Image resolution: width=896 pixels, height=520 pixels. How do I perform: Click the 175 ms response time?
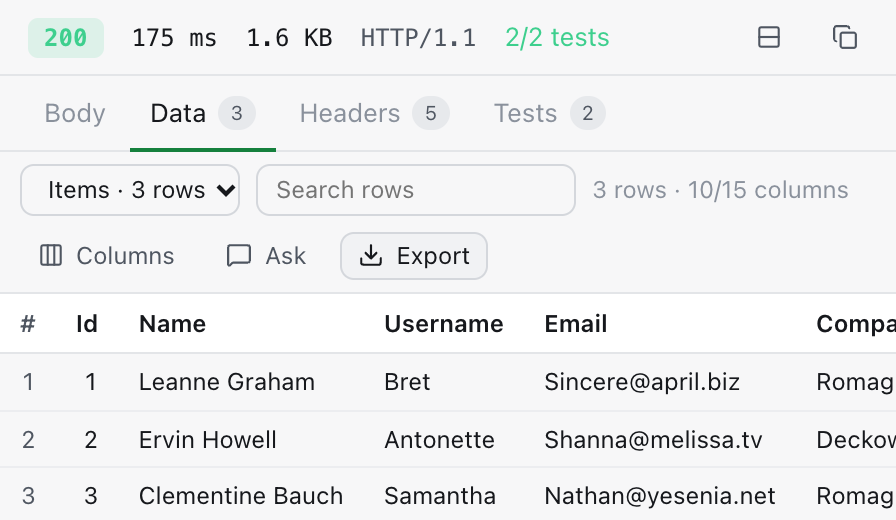[175, 38]
